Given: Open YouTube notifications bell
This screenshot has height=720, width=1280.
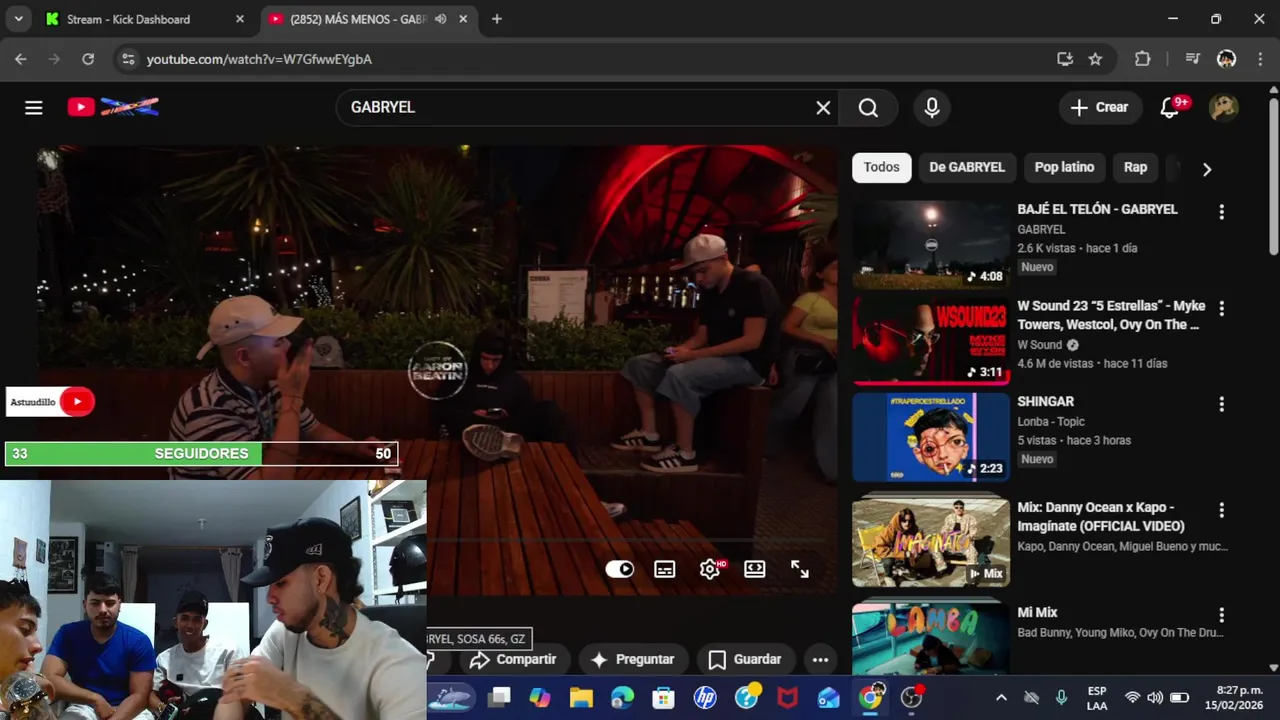Looking at the screenshot, I should 1170,108.
